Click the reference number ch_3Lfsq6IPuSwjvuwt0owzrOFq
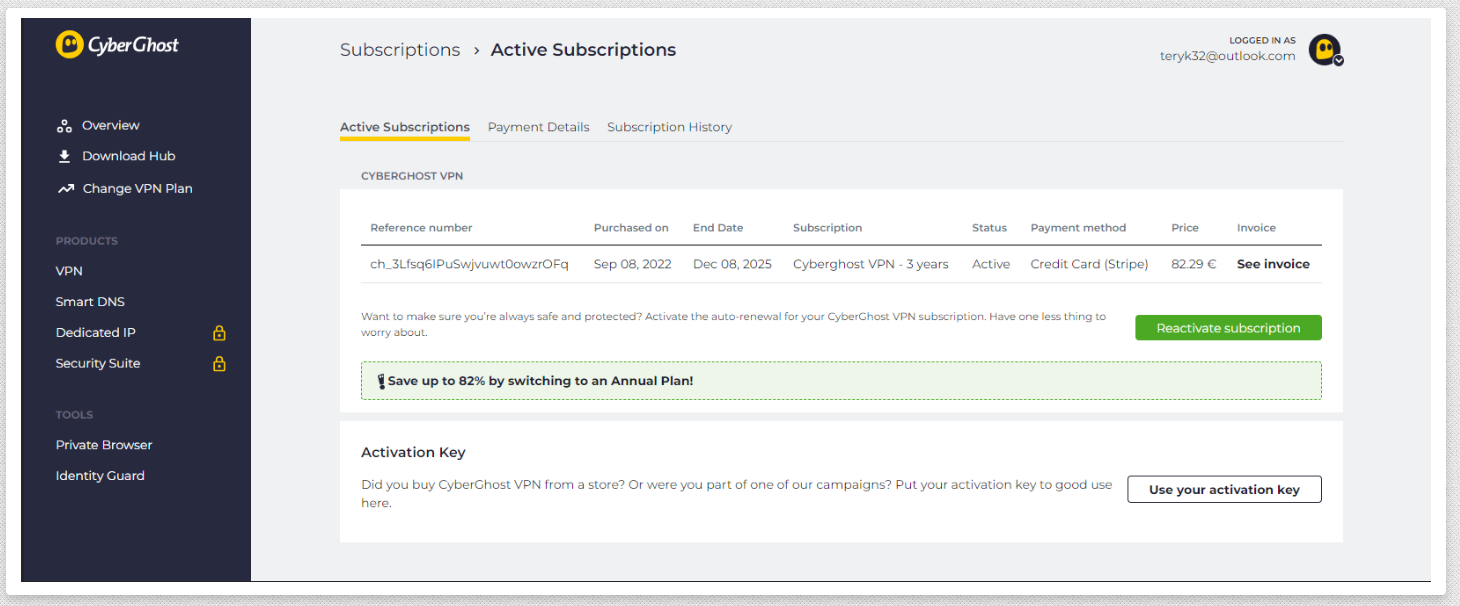Viewport: 1460px width, 606px height. tap(469, 265)
